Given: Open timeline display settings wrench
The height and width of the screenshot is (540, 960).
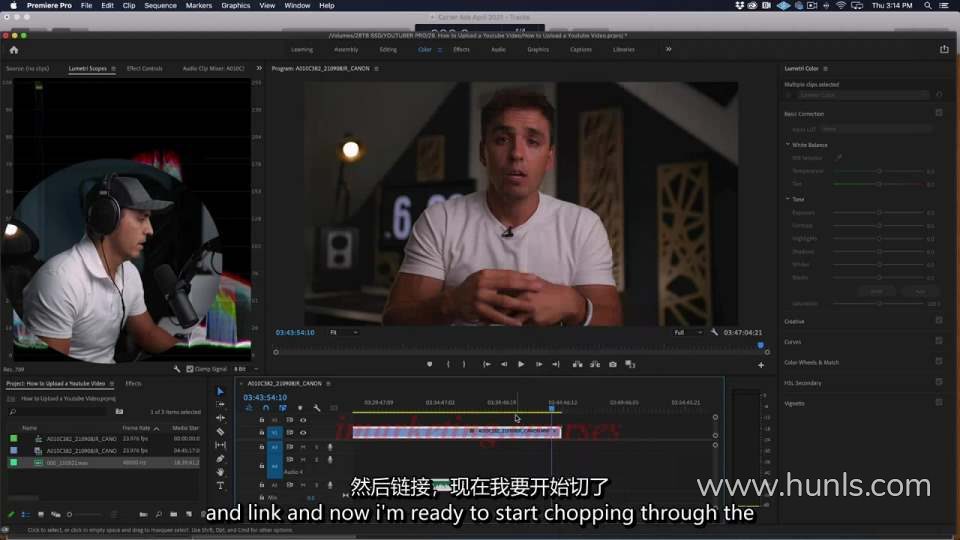Looking at the screenshot, I should click(317, 408).
